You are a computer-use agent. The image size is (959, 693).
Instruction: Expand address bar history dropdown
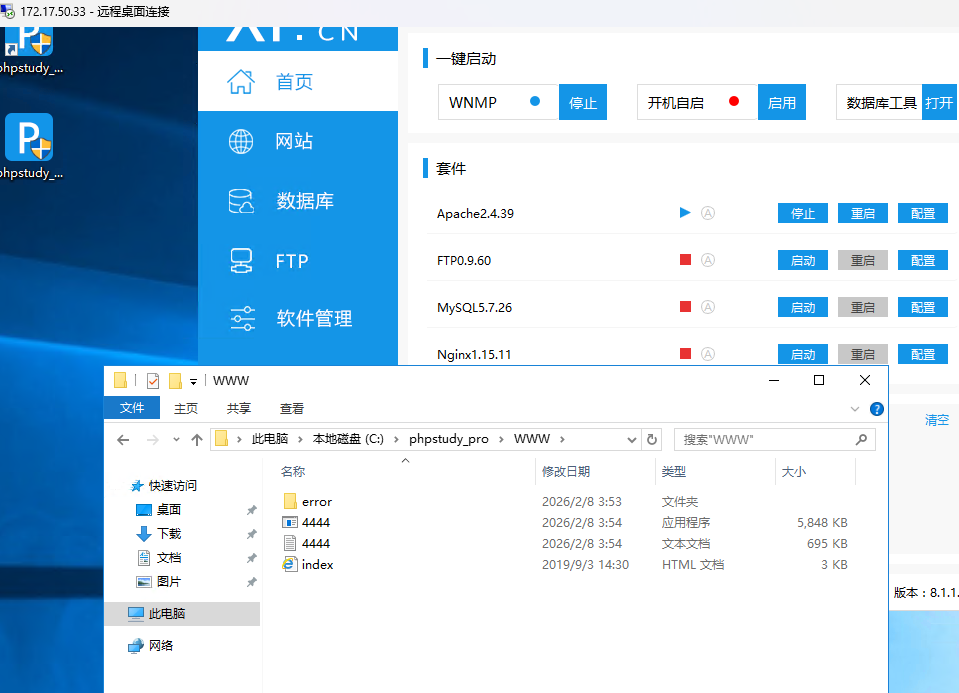click(x=632, y=440)
